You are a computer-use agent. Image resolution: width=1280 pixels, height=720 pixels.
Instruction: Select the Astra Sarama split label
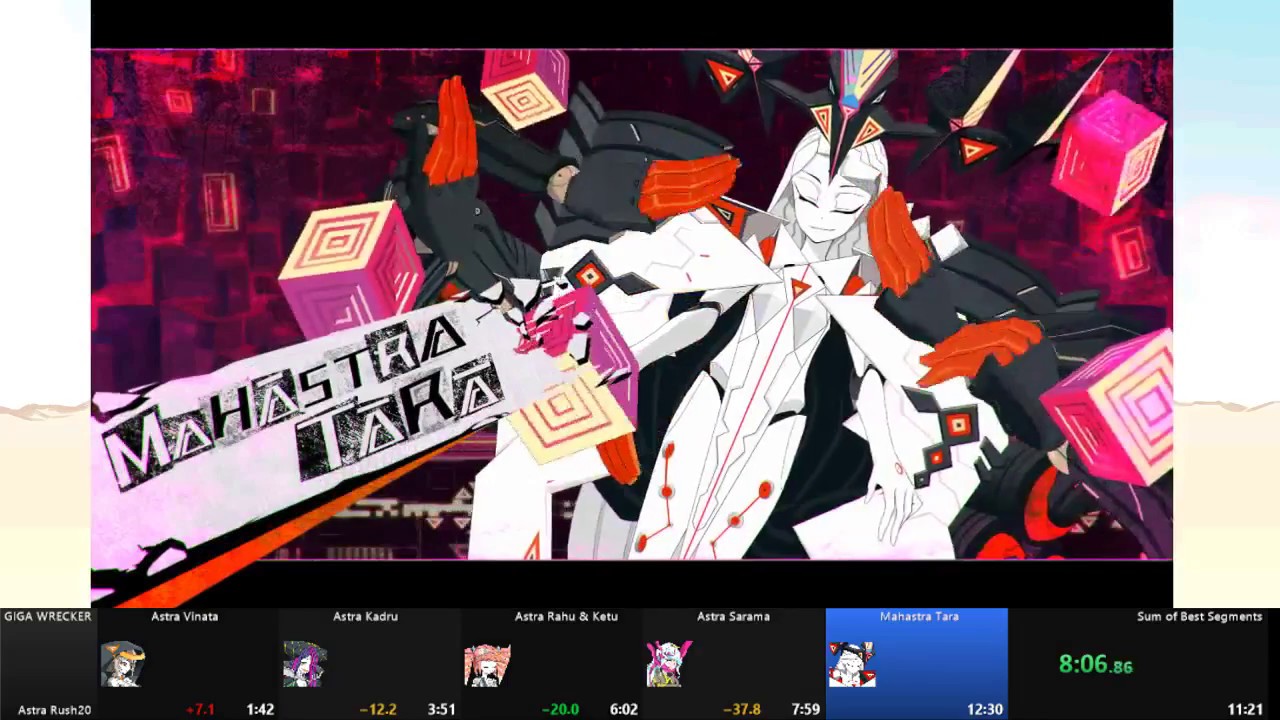[x=733, y=617]
